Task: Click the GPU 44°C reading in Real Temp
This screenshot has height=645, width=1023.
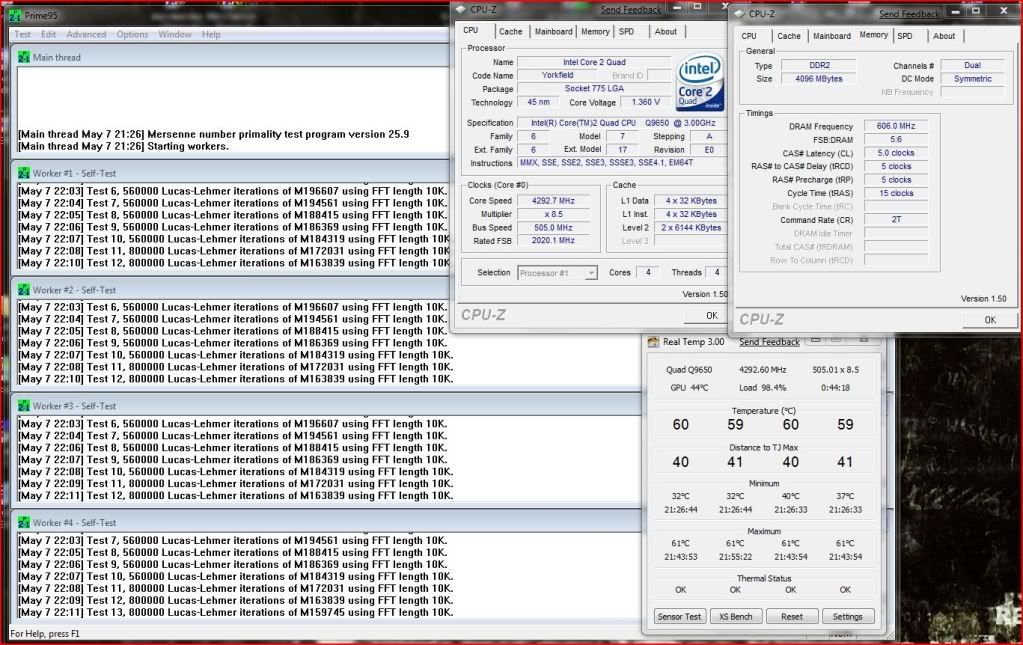Action: click(689, 387)
